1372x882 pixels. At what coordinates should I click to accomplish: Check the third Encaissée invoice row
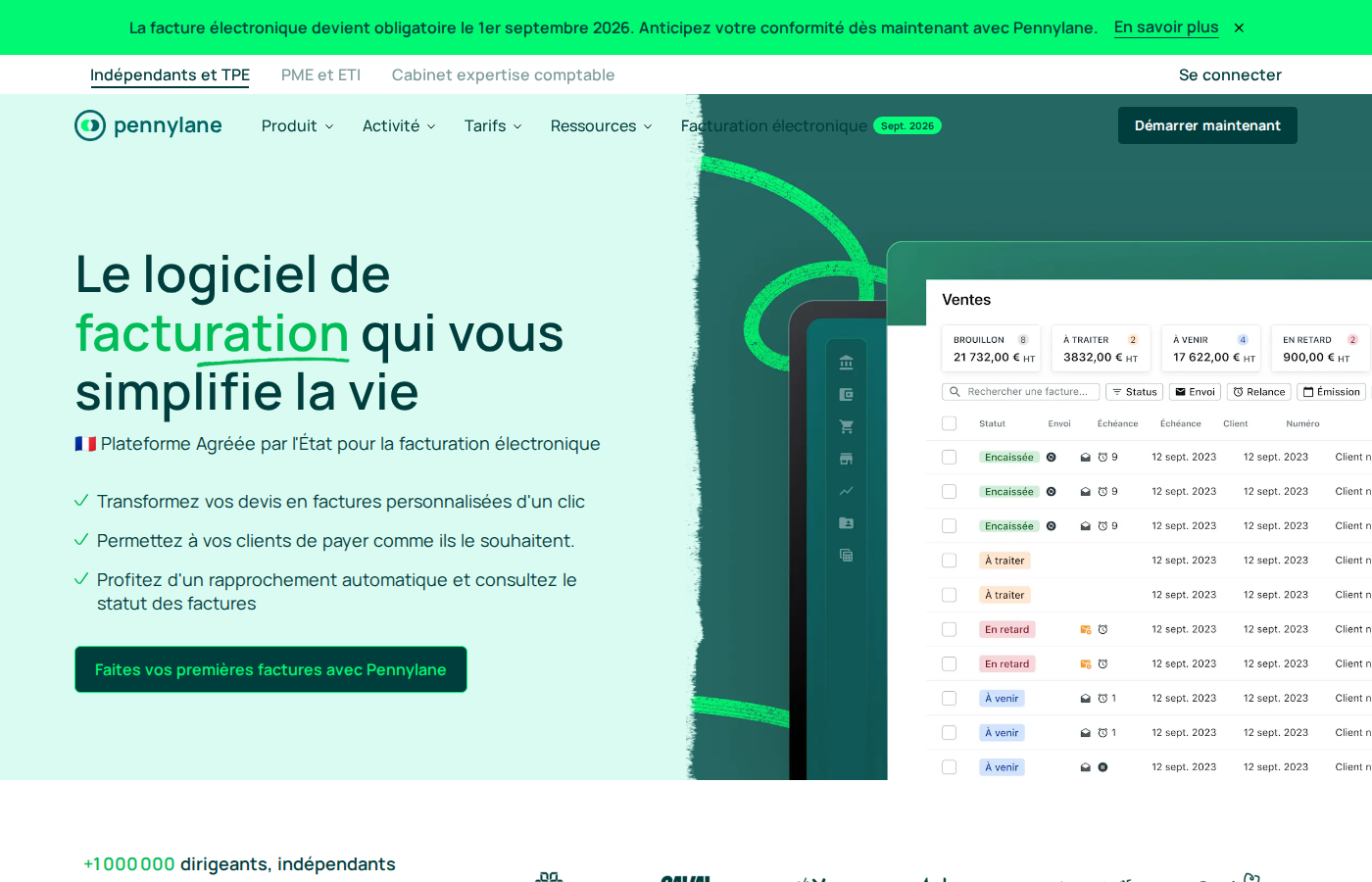click(949, 526)
